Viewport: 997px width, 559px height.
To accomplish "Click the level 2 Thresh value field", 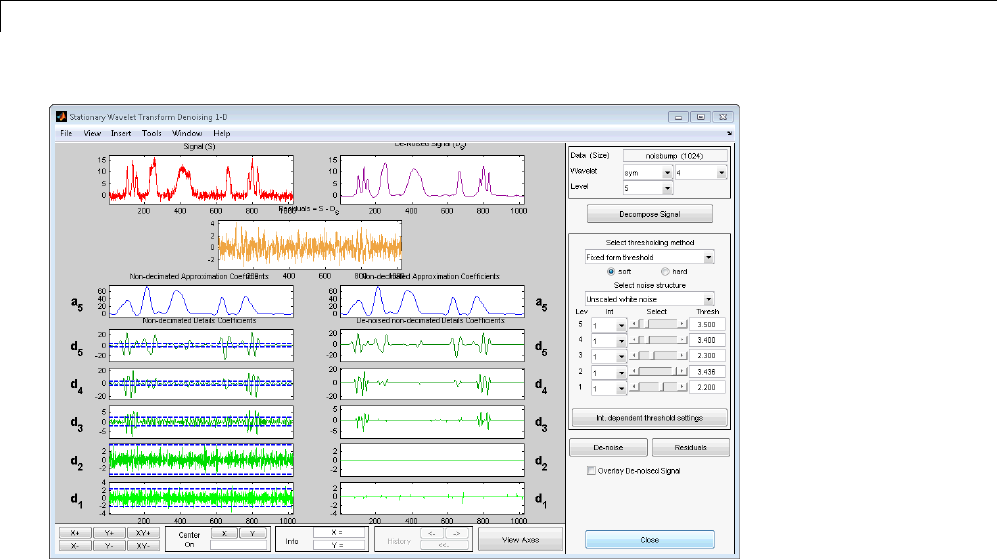I will click(705, 371).
